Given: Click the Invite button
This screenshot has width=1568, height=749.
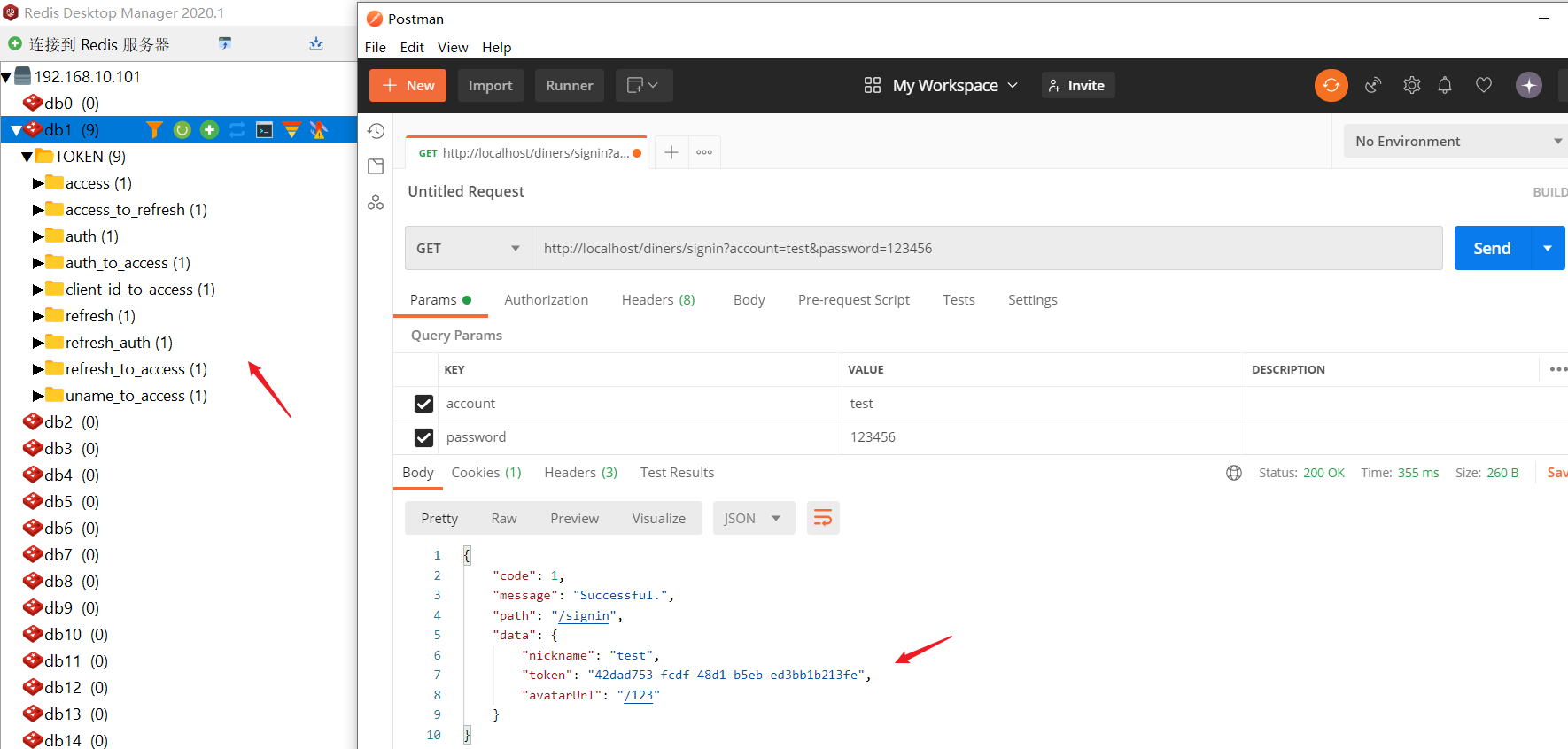Looking at the screenshot, I should 1077,85.
